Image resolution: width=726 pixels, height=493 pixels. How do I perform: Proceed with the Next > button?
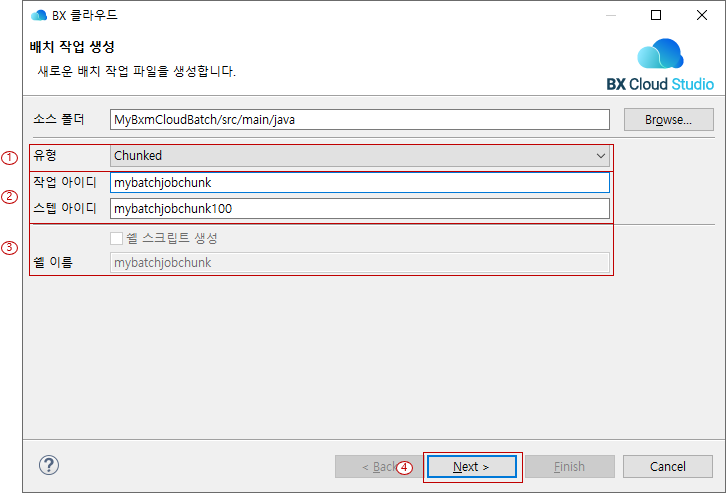(471, 467)
